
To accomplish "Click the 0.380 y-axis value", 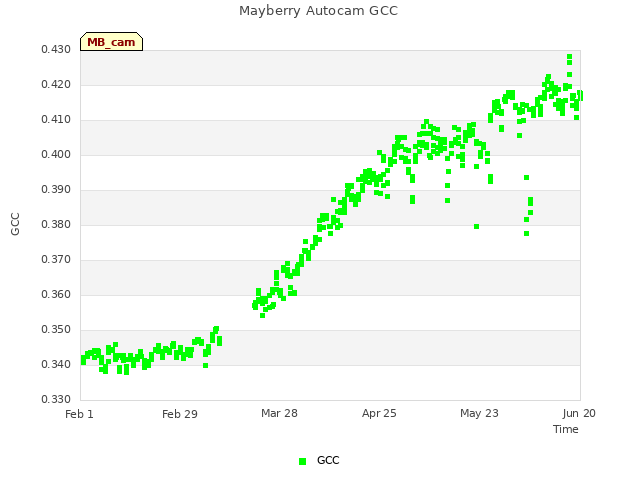I will (56, 224).
